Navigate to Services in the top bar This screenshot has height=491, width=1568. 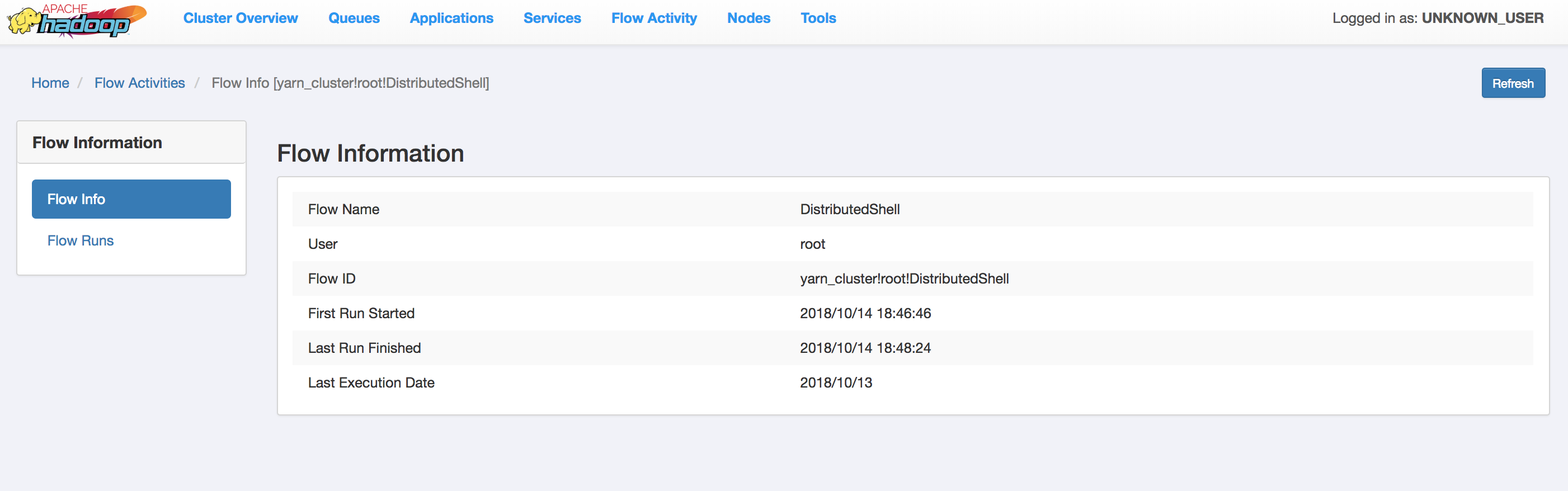(x=552, y=18)
